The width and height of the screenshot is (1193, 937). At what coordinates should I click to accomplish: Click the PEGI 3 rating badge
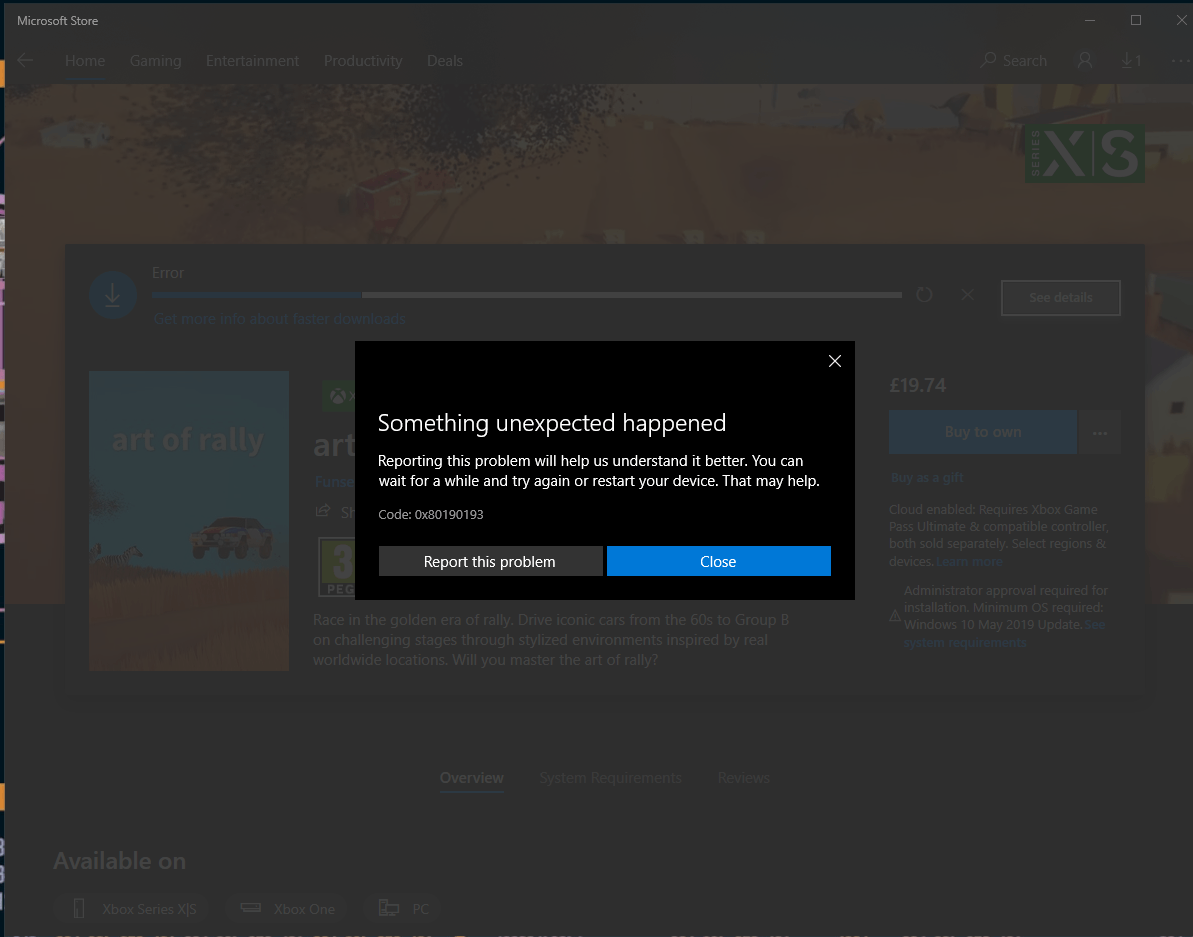pos(337,567)
